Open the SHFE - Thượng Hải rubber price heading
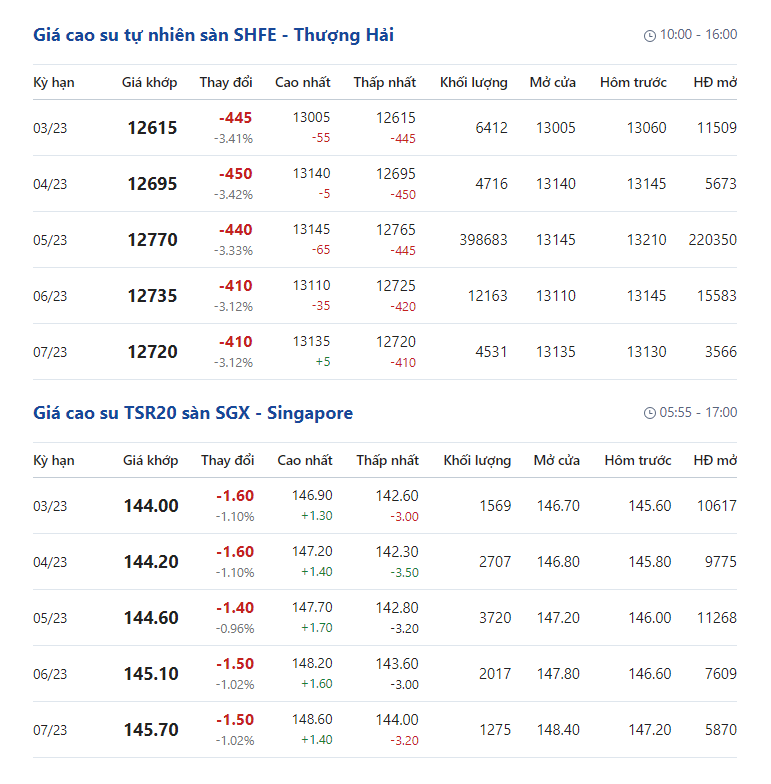This screenshot has height=784, width=771. (214, 35)
